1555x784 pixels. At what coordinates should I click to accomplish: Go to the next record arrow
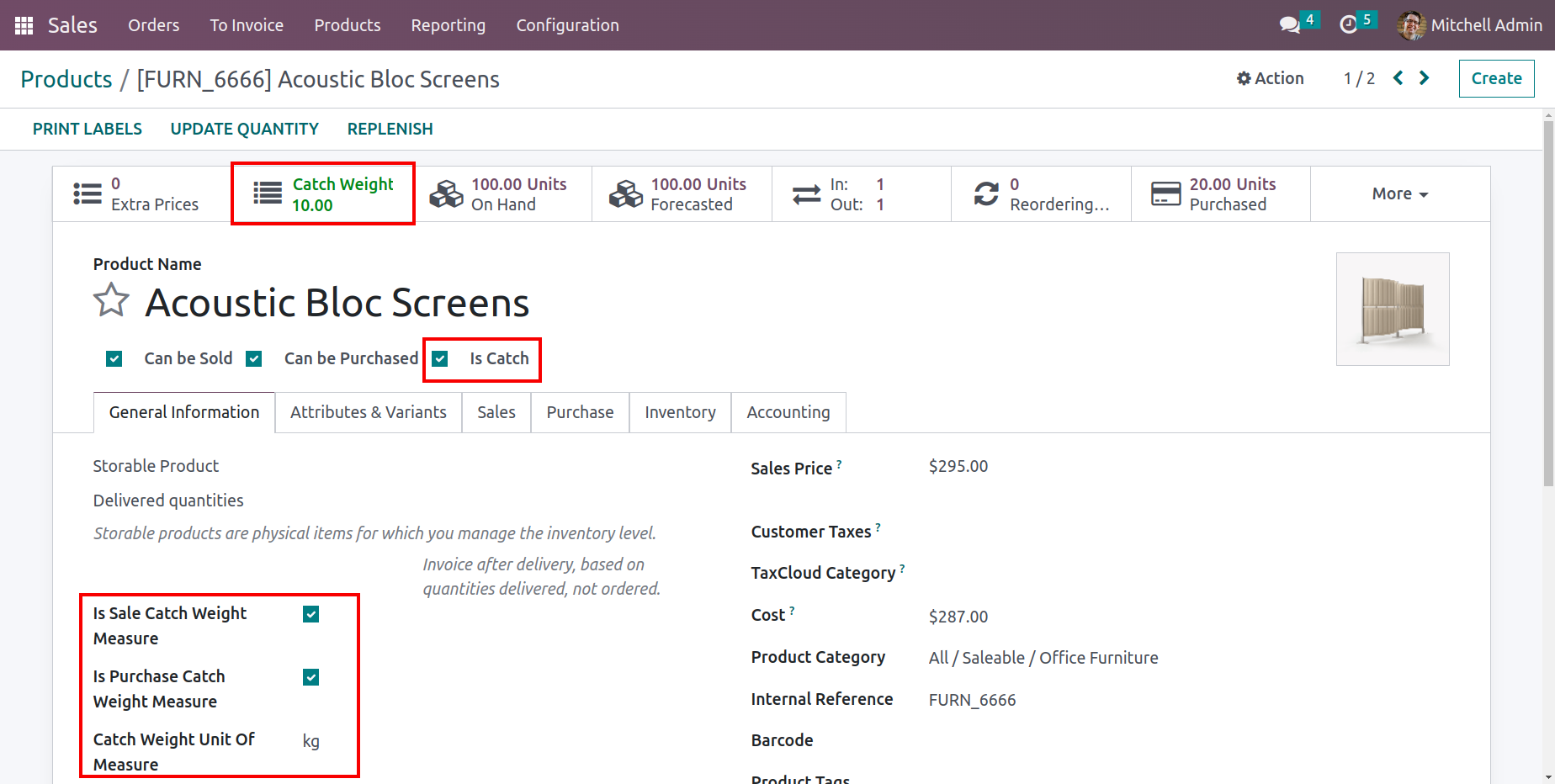pos(1425,78)
